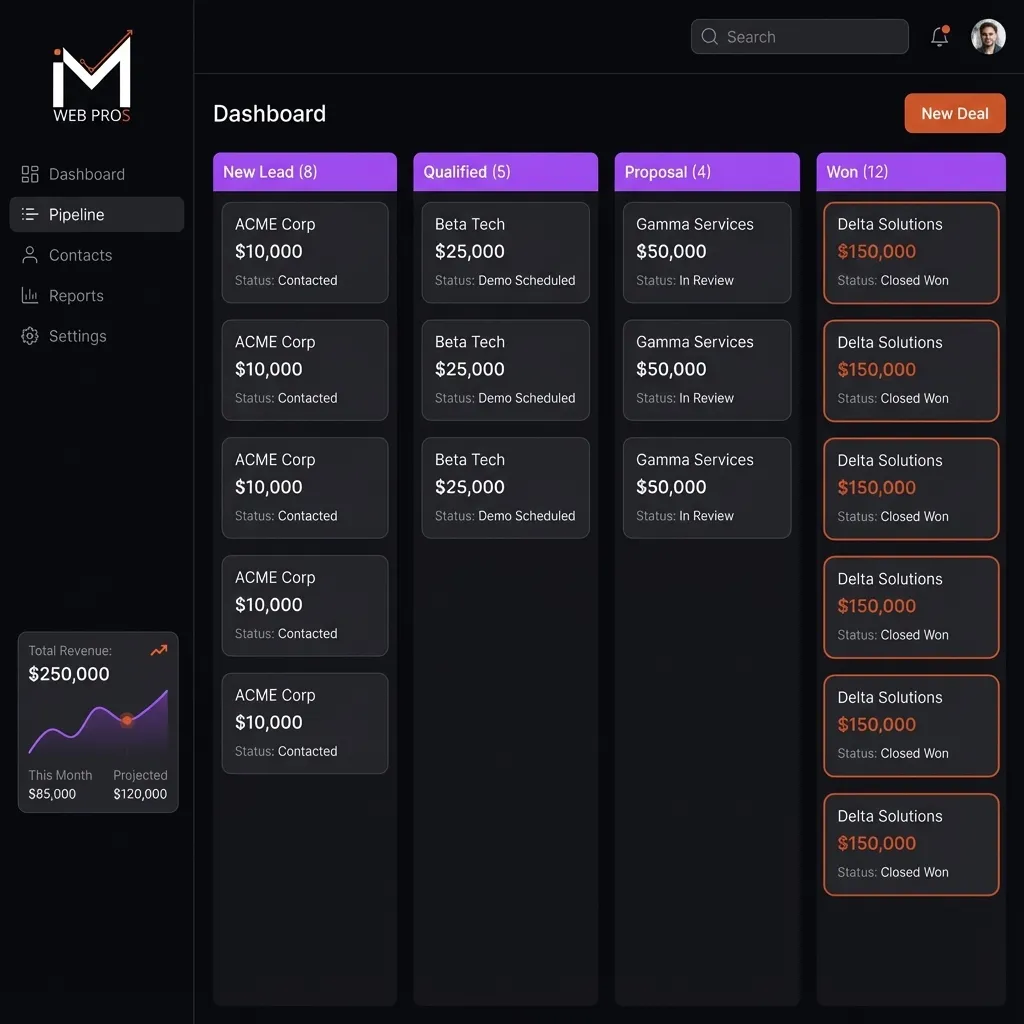Click the revenue trend arrow icon
The height and width of the screenshot is (1024, 1024).
click(x=158, y=651)
